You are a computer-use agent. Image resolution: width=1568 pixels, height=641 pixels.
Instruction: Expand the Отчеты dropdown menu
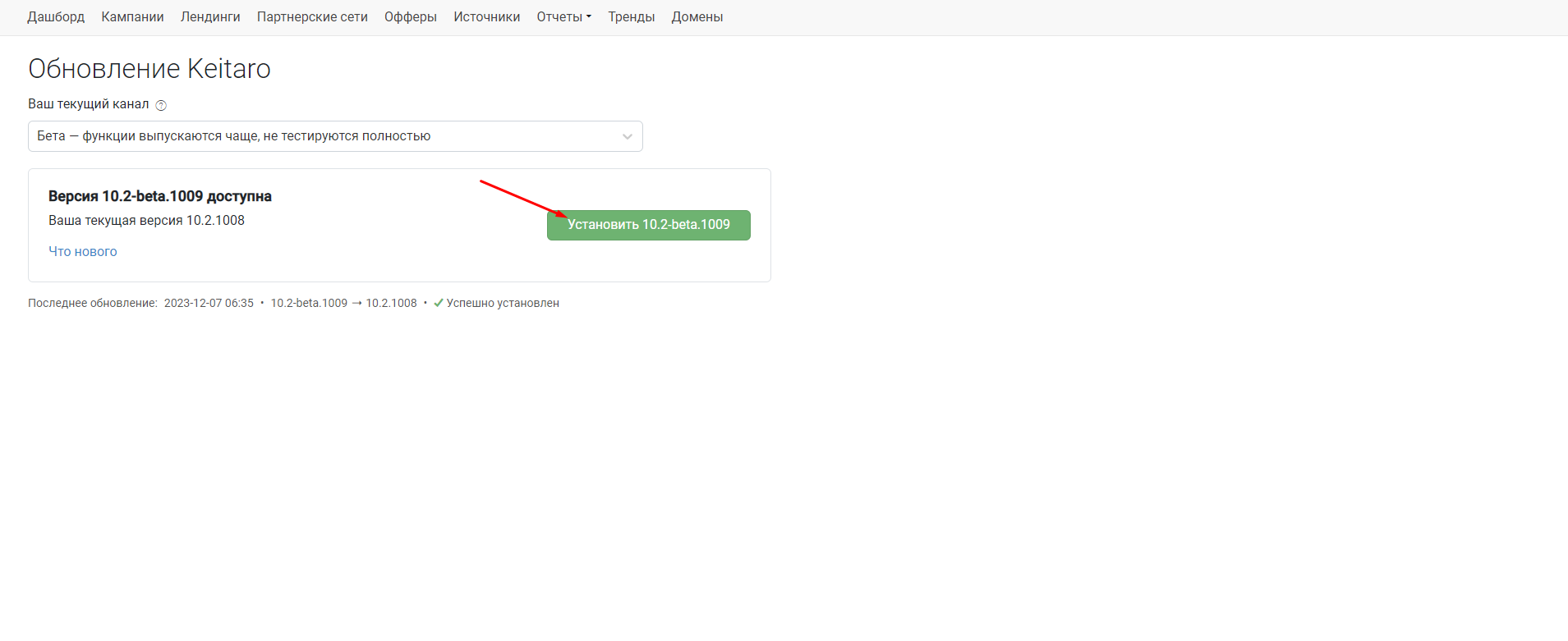(x=563, y=16)
